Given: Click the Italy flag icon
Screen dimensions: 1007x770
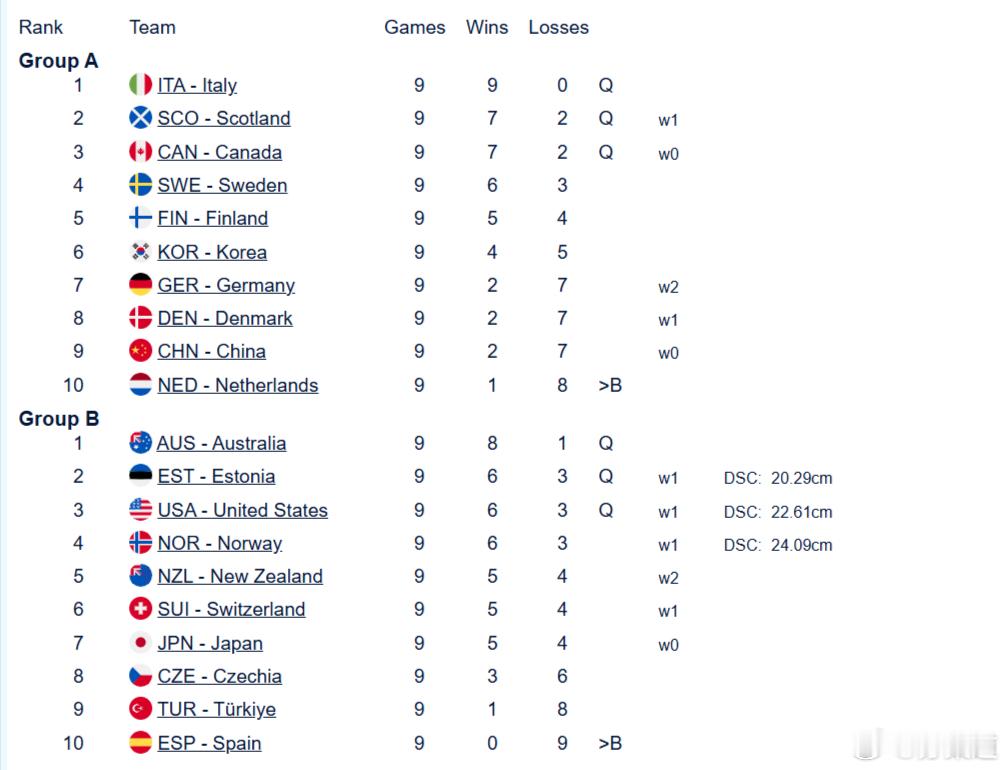Looking at the screenshot, I should pyautogui.click(x=141, y=85).
